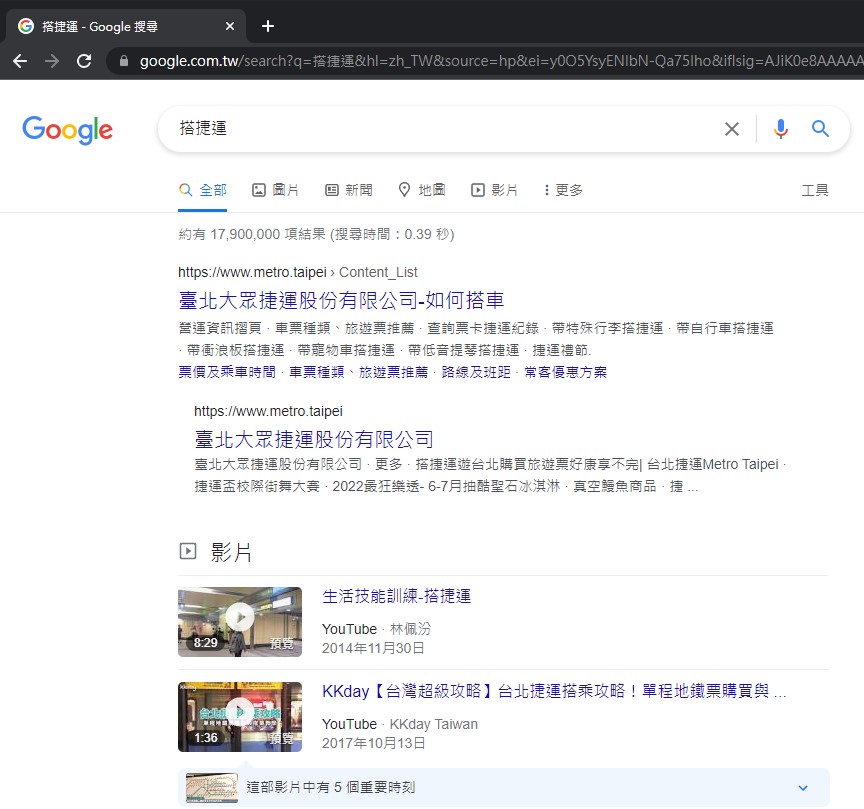Click the forward navigation arrow
Screen dimensions: 864x809
tap(52, 60)
